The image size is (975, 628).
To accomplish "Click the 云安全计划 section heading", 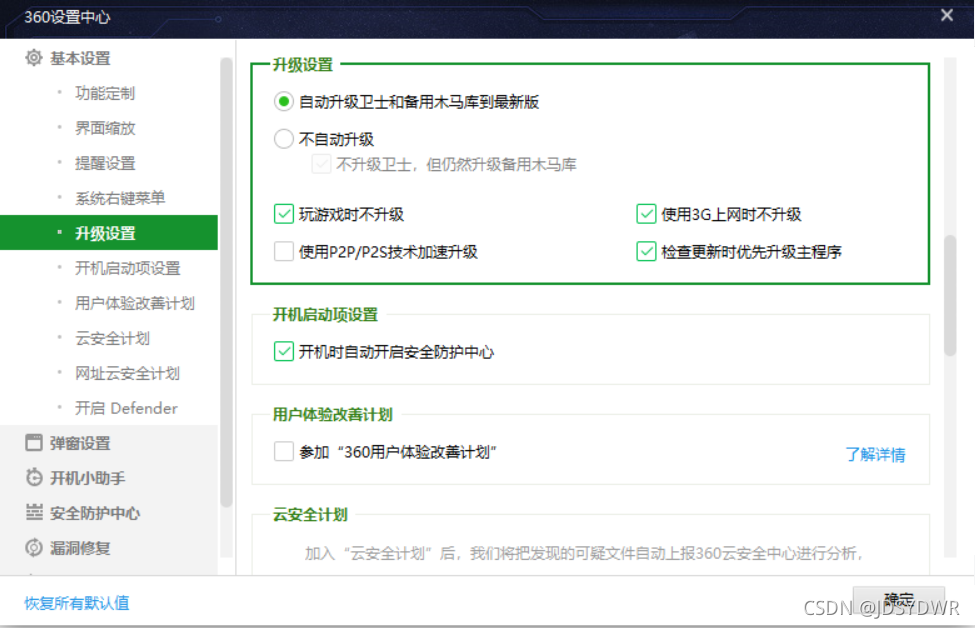I will pyautogui.click(x=310, y=515).
